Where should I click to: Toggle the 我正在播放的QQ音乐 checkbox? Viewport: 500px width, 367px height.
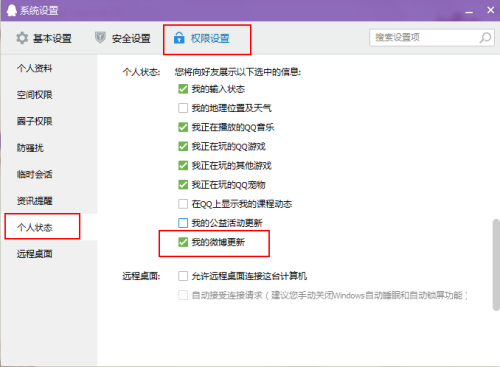[183, 127]
